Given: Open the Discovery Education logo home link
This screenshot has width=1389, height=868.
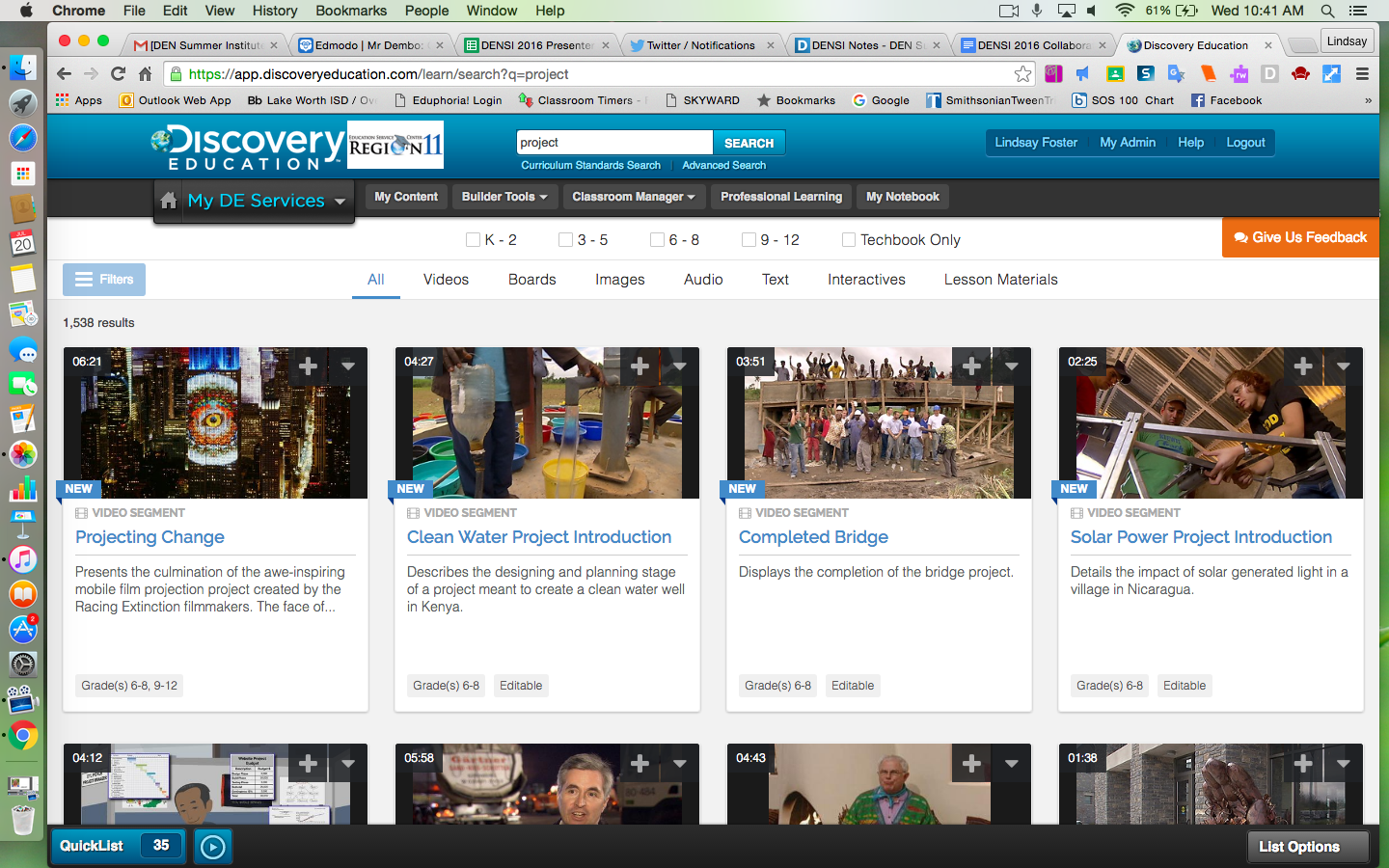Looking at the screenshot, I should coord(248,147).
